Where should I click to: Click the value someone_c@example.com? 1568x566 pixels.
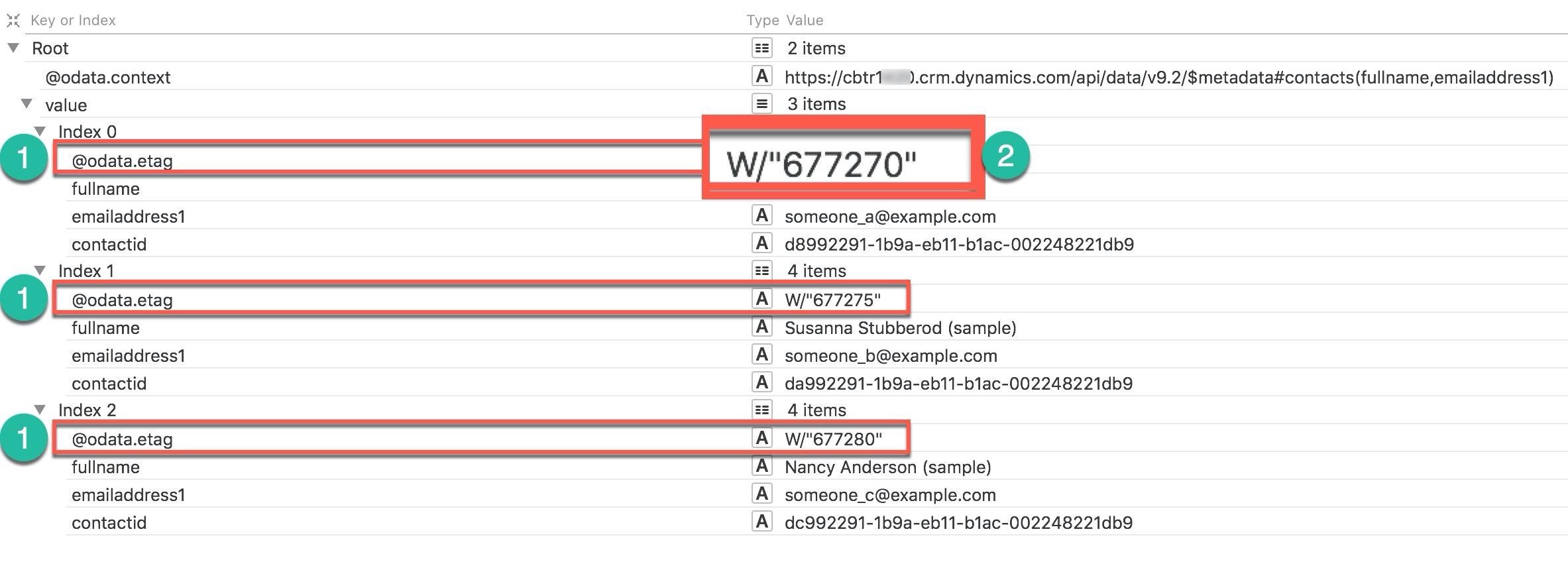[890, 495]
